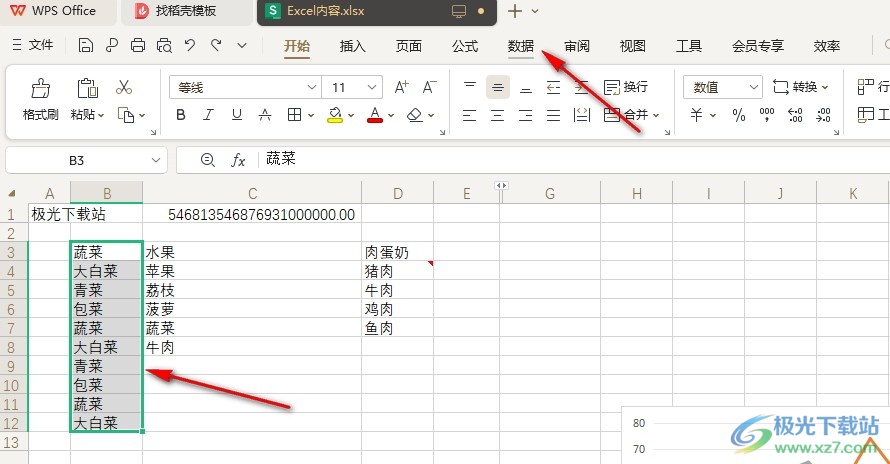This screenshot has width=890, height=464.
Task: Click the Print icon in quick toolbar
Action: pos(138,45)
